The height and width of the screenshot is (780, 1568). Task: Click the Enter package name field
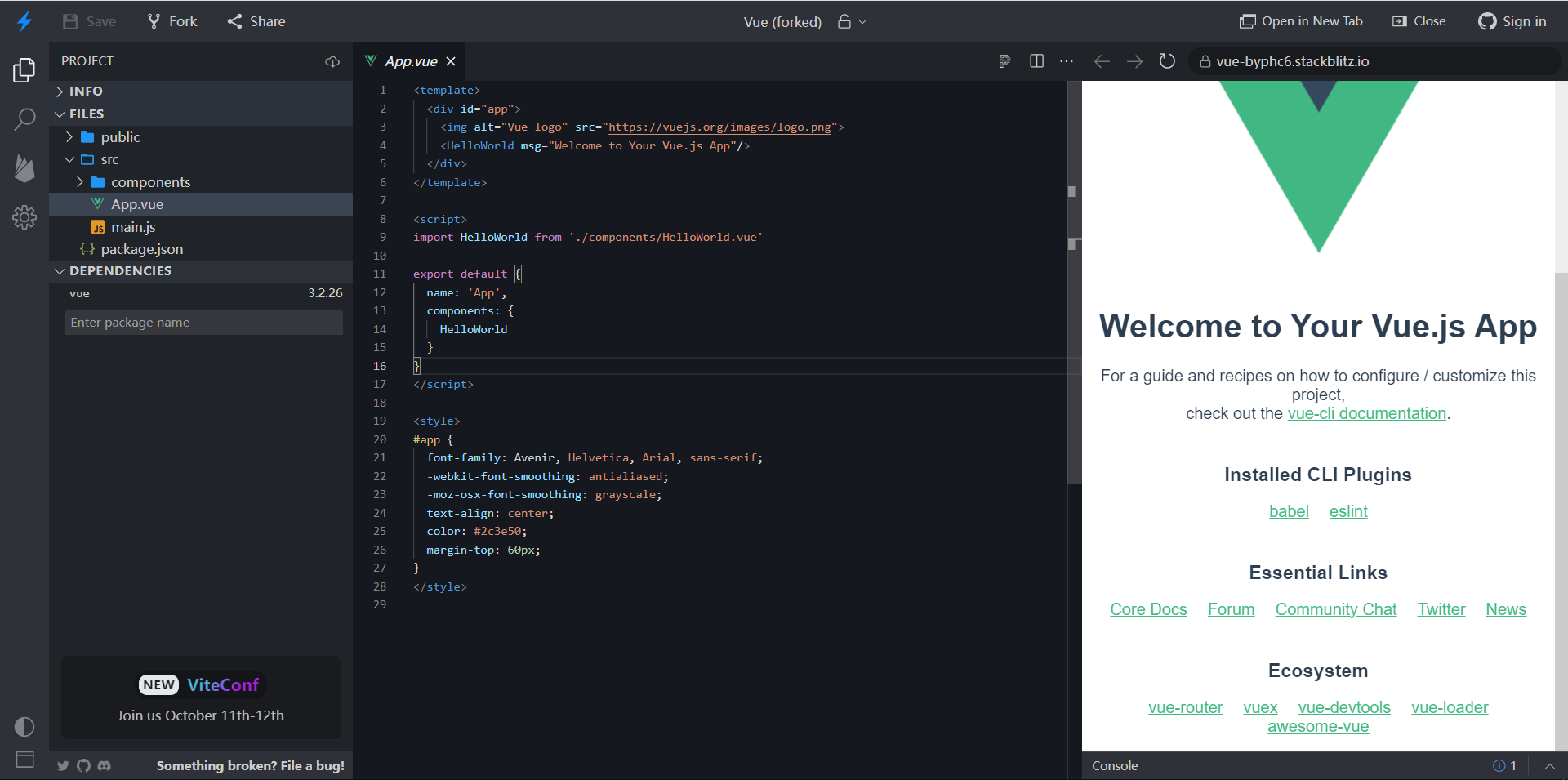click(x=204, y=323)
